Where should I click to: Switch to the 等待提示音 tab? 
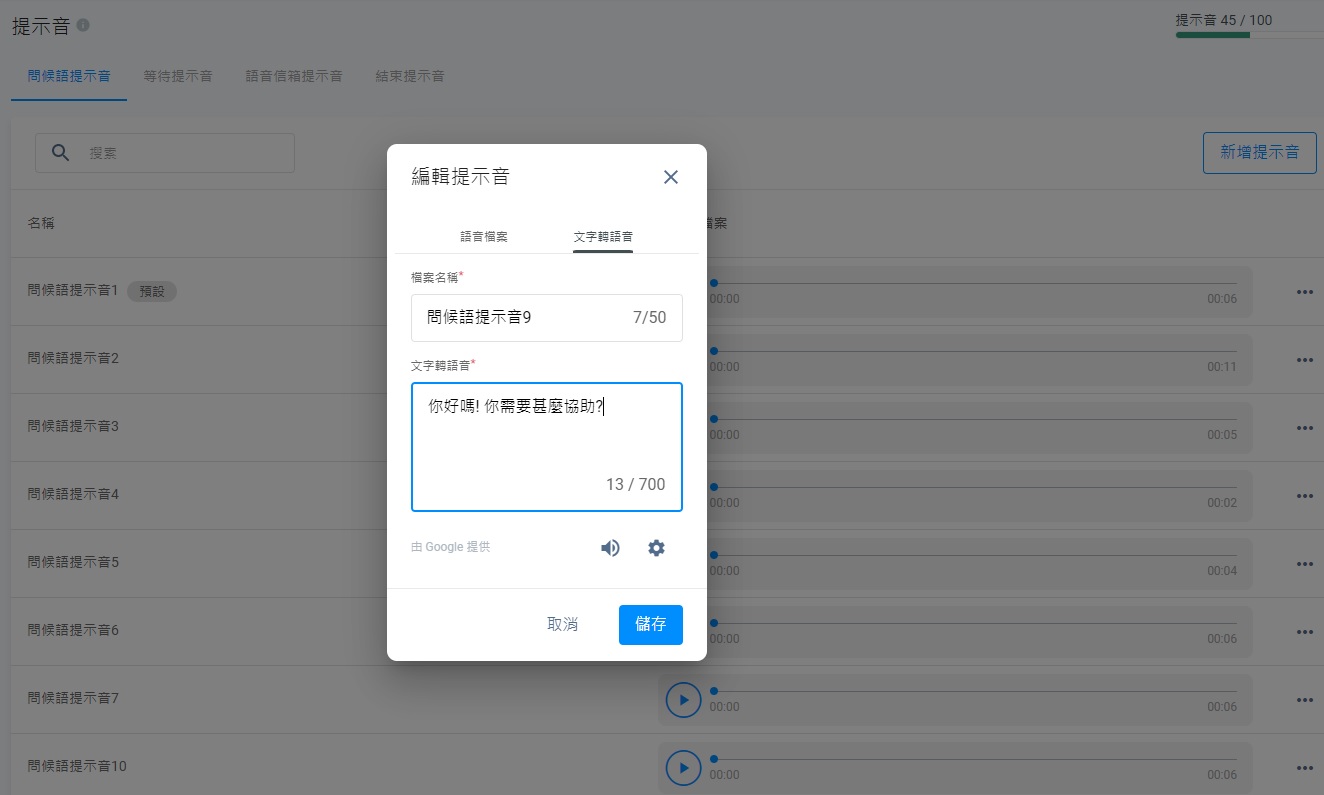(x=178, y=75)
